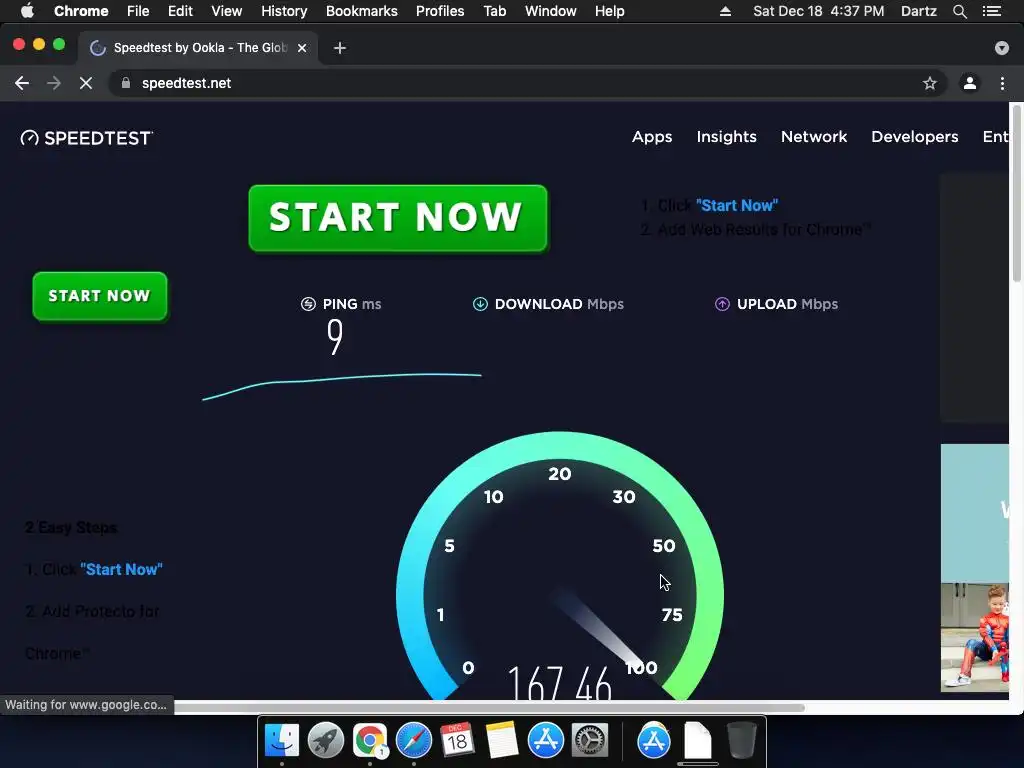Click the "Start Now" link in left steps
1024x768 pixels.
(x=121, y=569)
